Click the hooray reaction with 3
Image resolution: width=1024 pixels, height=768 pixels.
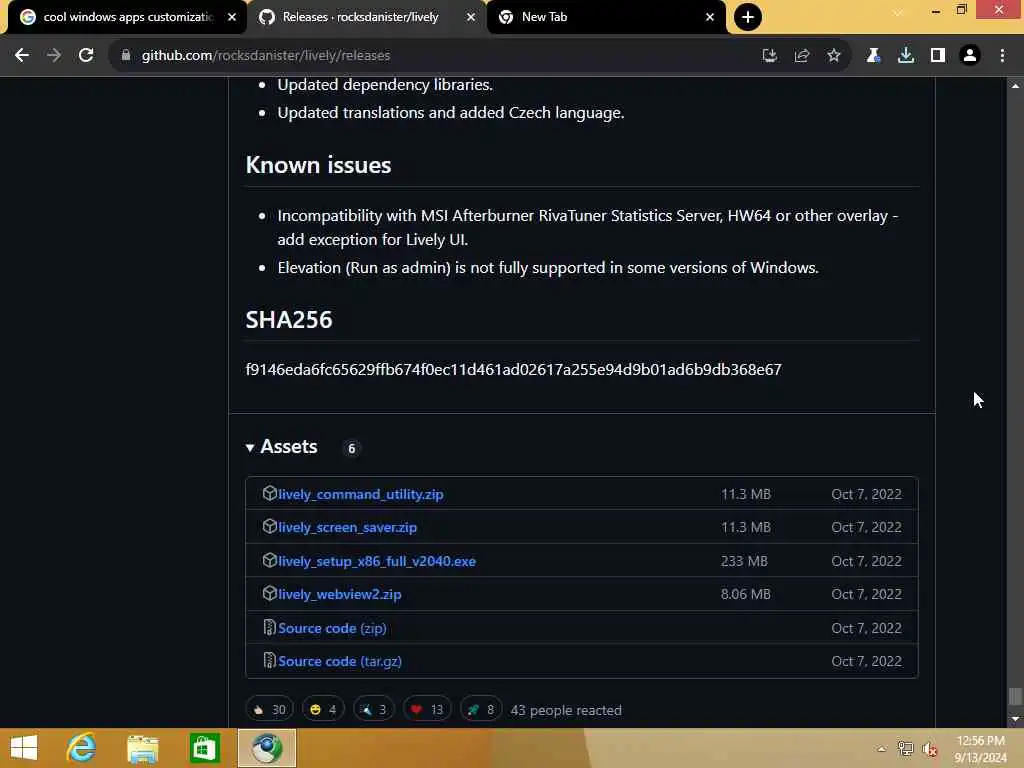[x=374, y=710]
